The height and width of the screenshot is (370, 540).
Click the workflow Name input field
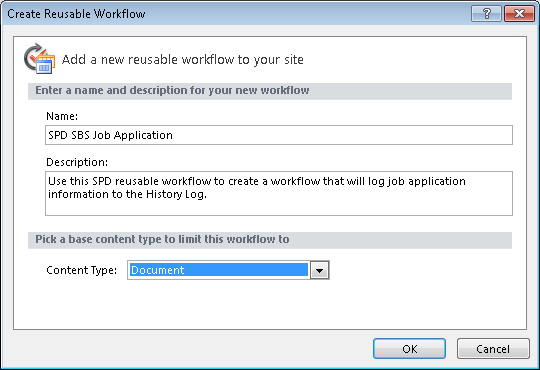pos(279,135)
